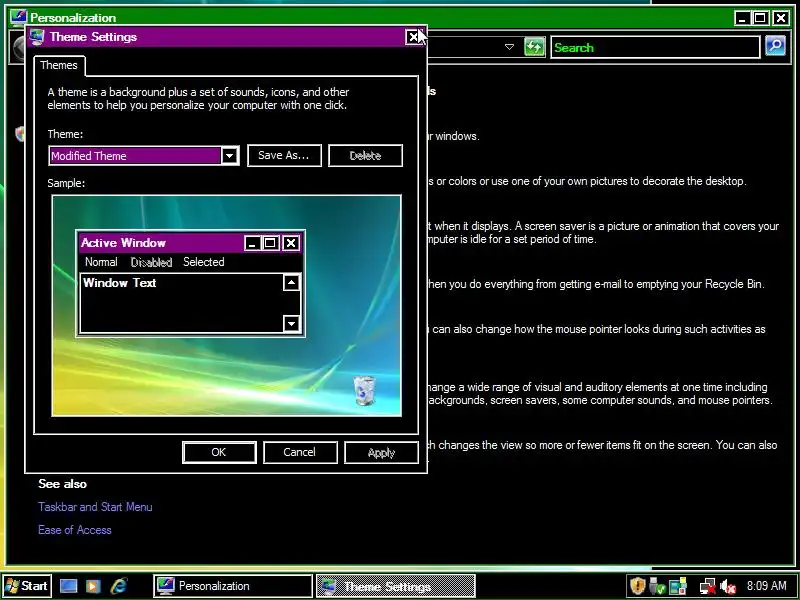Click the Show Desktop quick launch icon
Screen dimensions: 800x600
[68, 586]
